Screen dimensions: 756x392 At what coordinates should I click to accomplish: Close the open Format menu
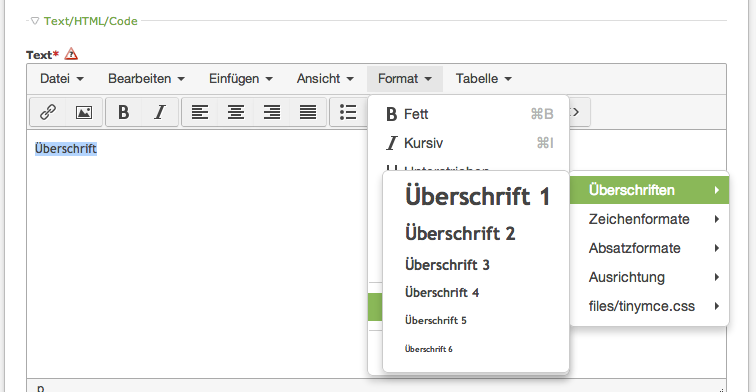click(405, 79)
